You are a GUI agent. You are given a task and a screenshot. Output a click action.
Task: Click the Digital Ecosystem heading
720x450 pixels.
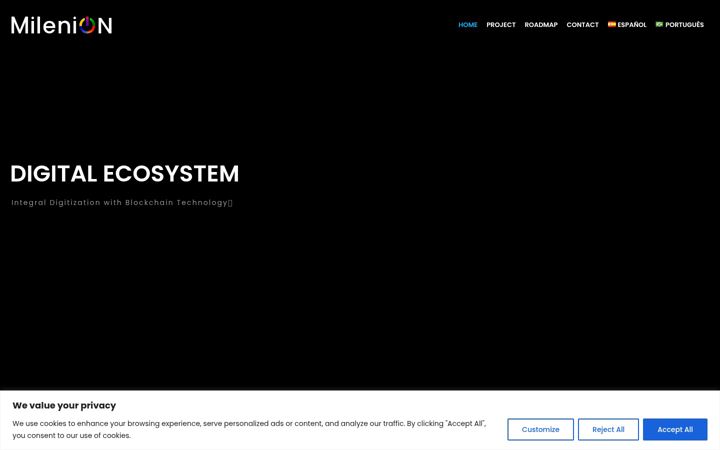124,174
